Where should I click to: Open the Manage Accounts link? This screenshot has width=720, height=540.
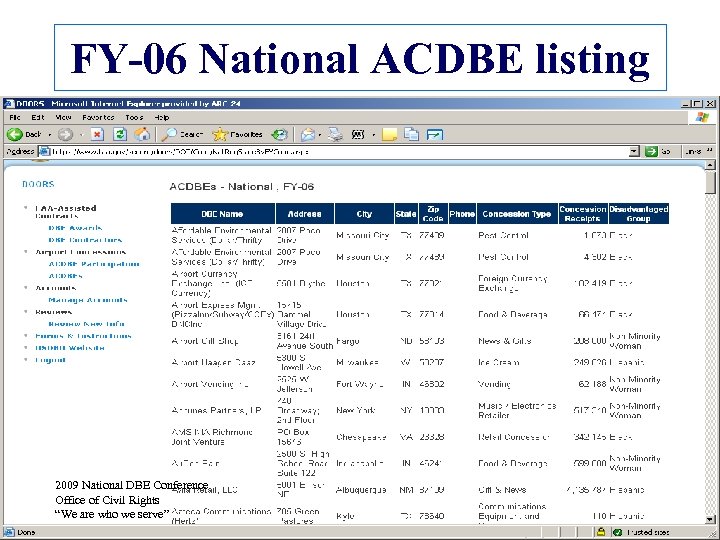88,300
